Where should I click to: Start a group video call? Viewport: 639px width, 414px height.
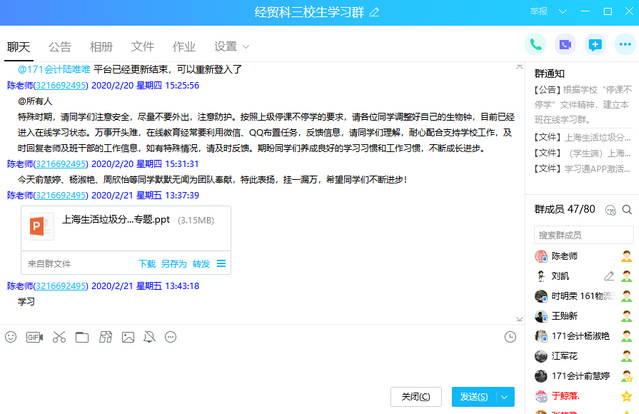point(565,44)
